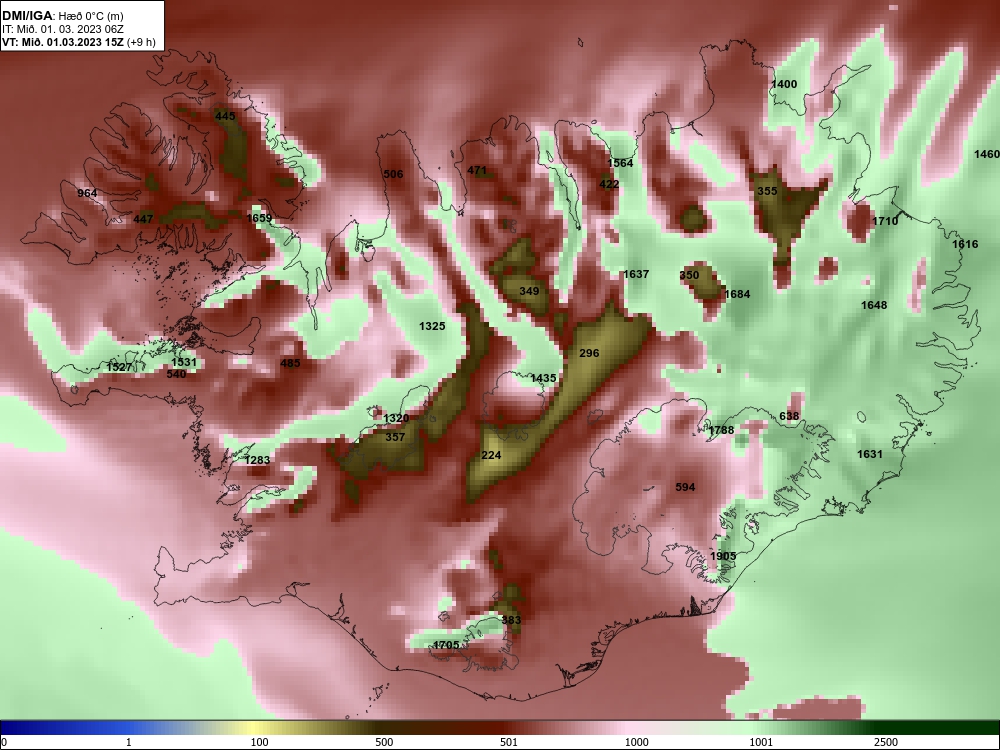Select the 1637 value label
The width and height of the screenshot is (1000, 750).
pos(636,274)
